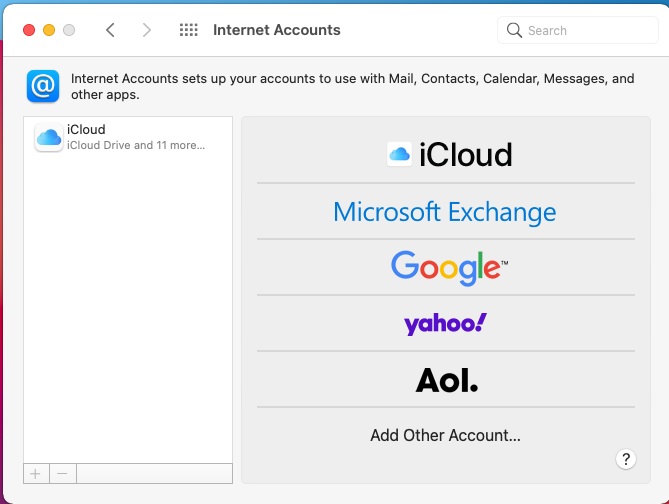669x504 pixels.
Task: Choose iCloud as the account provider
Action: click(446, 154)
